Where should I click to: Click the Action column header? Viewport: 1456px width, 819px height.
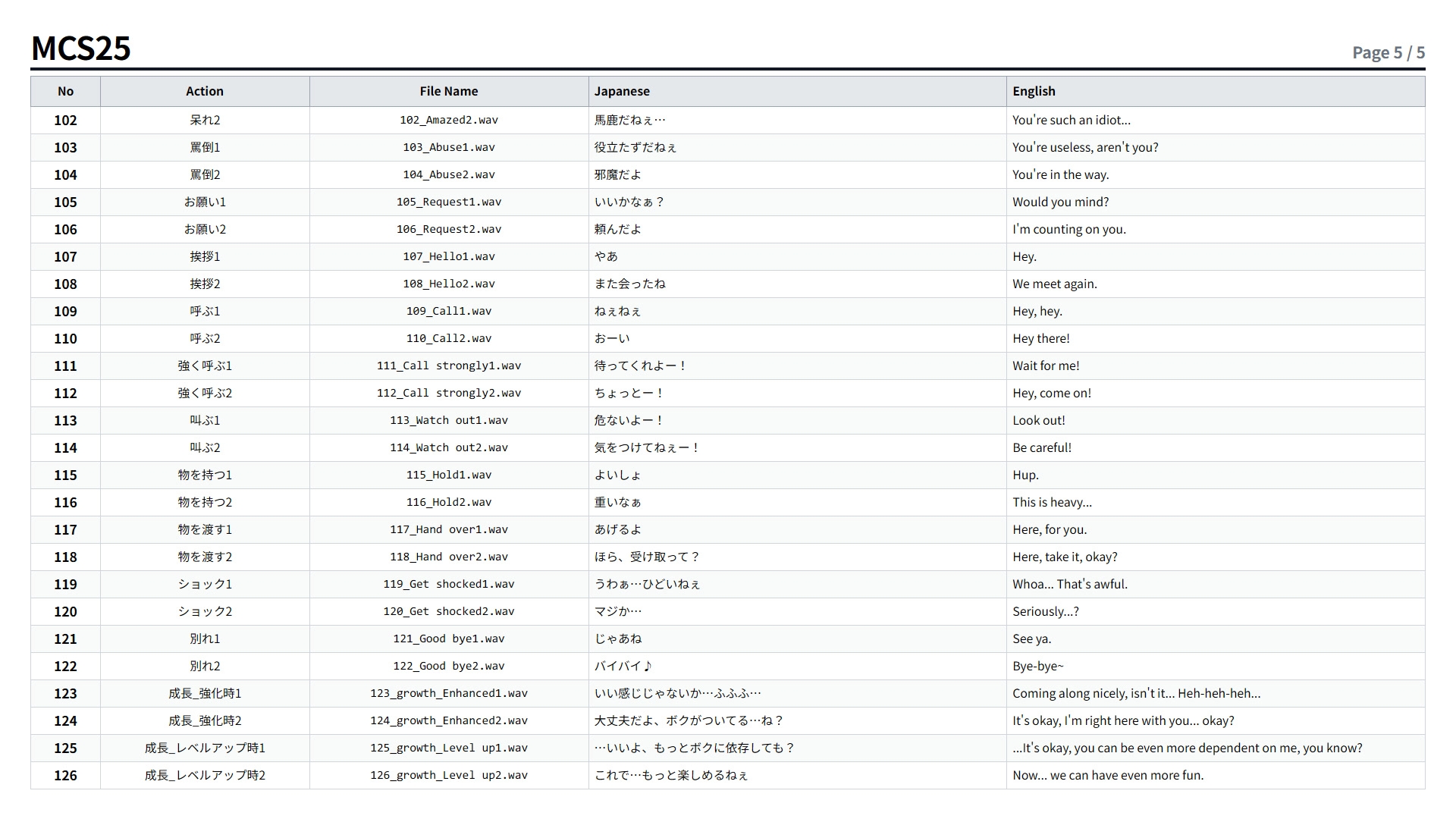point(205,91)
